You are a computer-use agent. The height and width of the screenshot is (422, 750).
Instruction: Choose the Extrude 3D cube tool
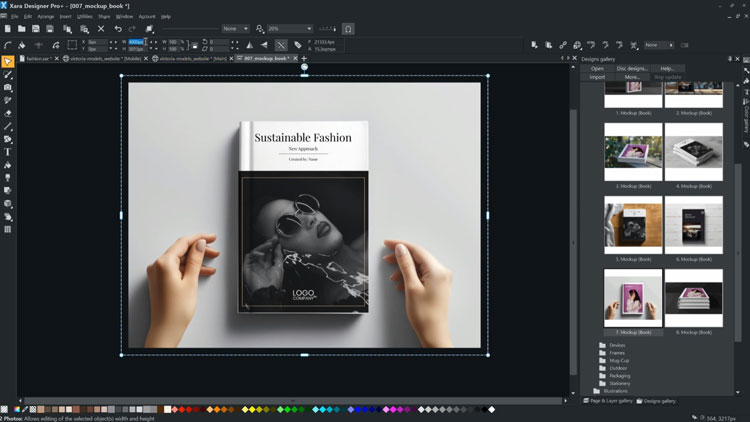click(x=8, y=204)
